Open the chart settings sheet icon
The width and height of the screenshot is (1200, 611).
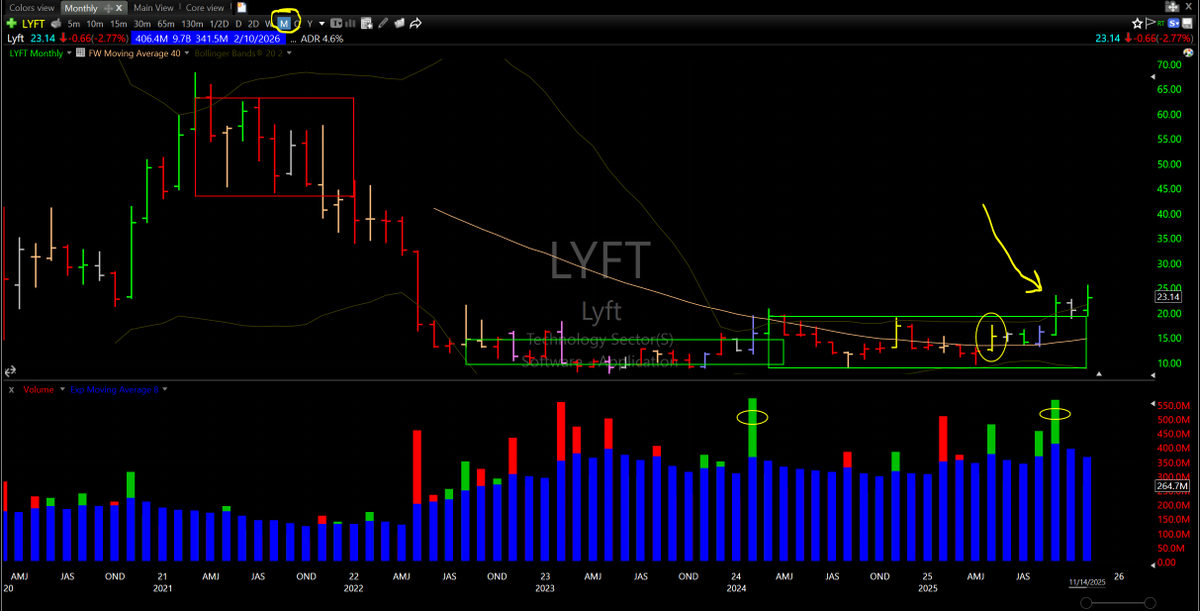[366, 24]
